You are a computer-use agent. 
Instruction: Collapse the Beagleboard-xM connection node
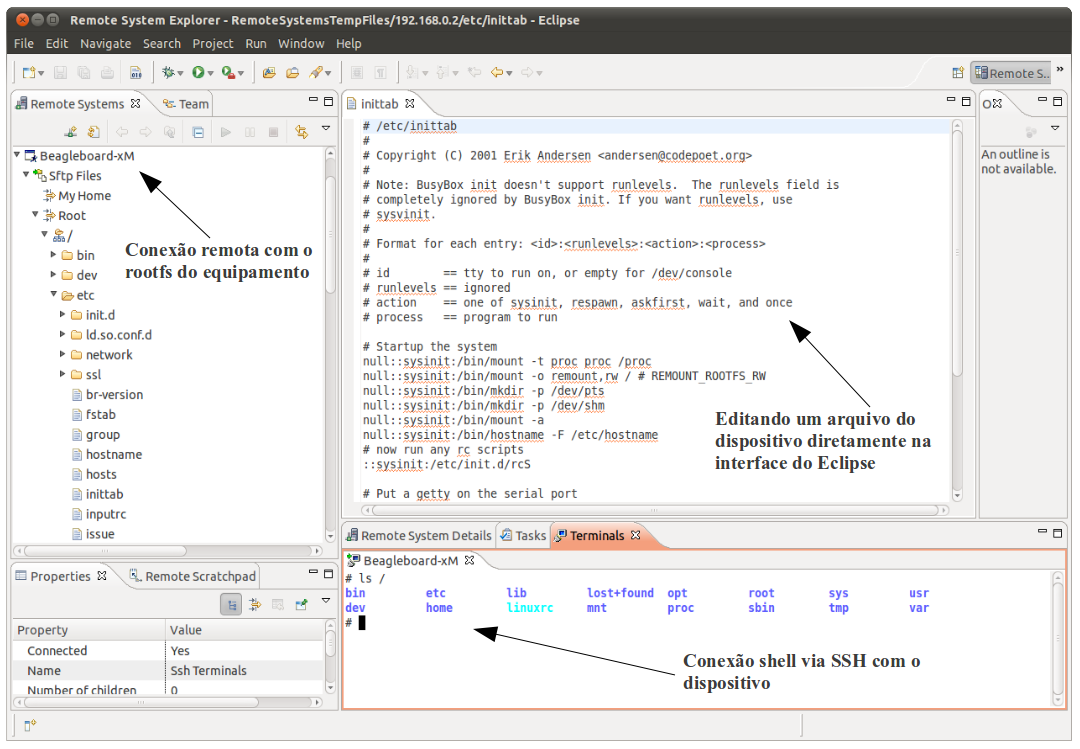17,155
